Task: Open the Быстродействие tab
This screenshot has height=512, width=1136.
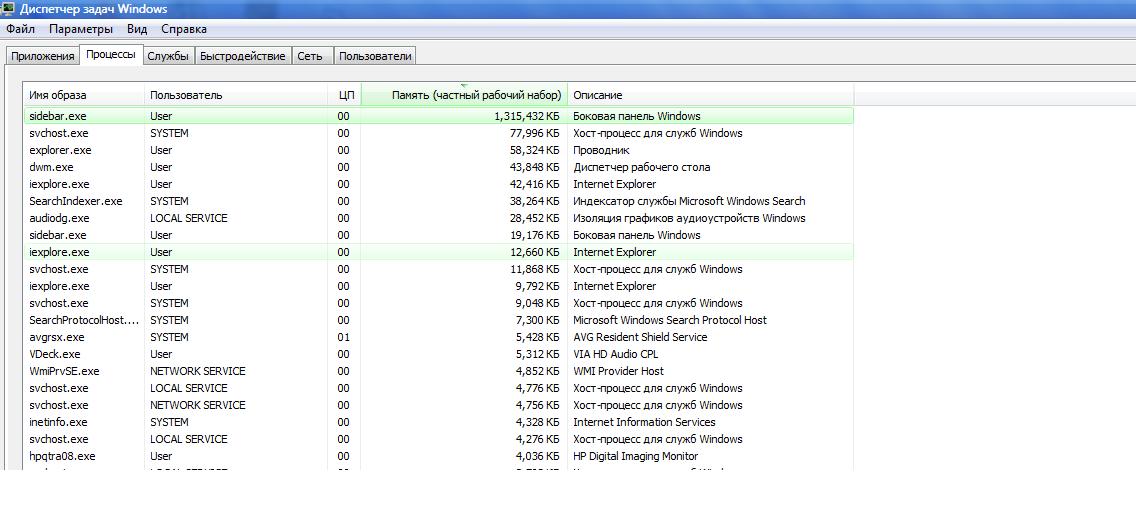Action: click(243, 56)
